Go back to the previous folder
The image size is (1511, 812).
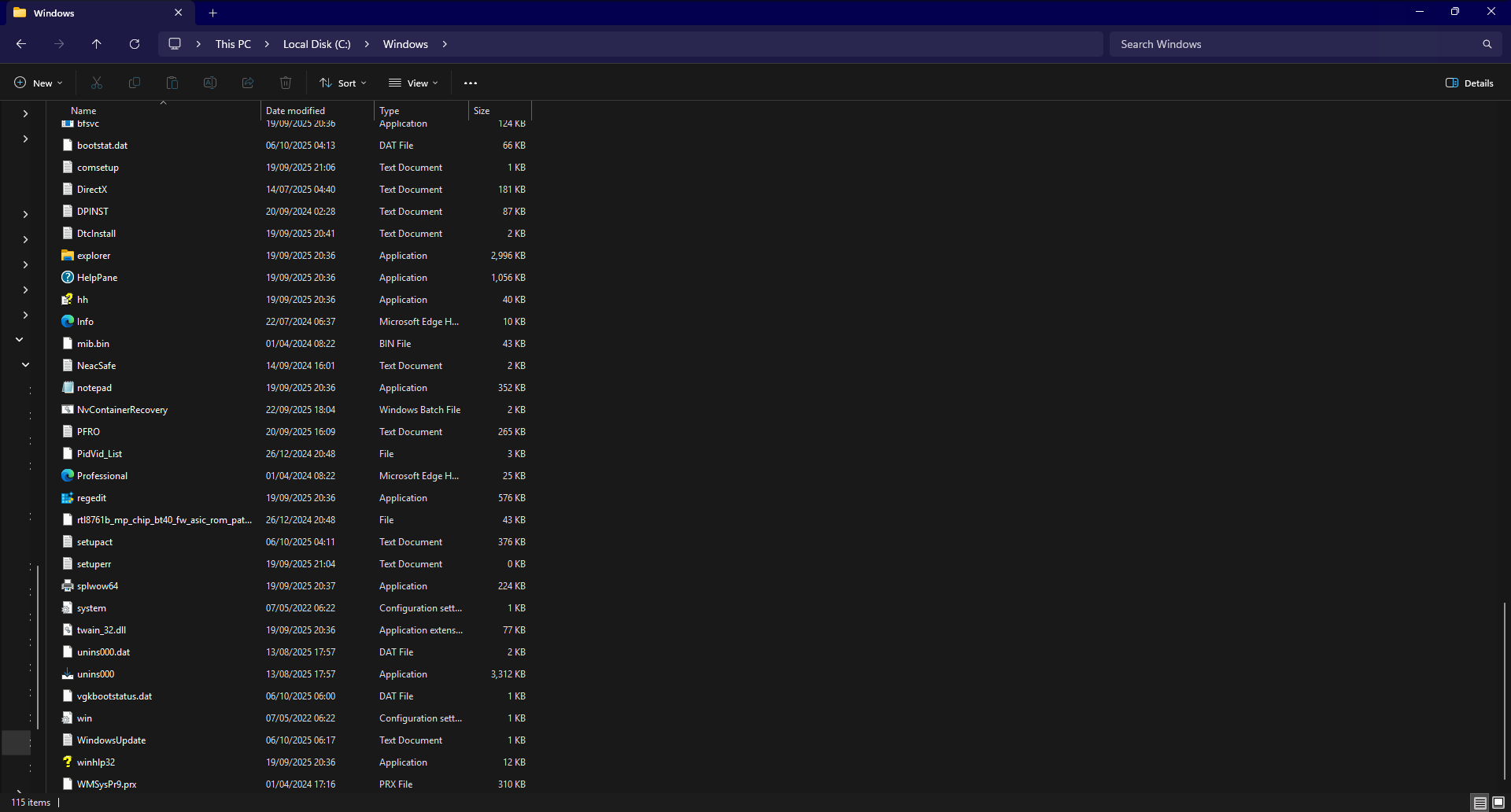(21, 44)
